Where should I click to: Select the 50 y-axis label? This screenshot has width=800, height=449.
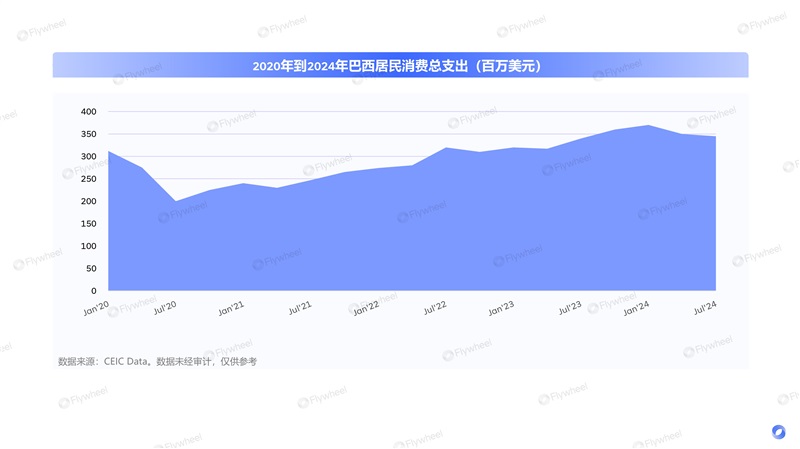90,269
